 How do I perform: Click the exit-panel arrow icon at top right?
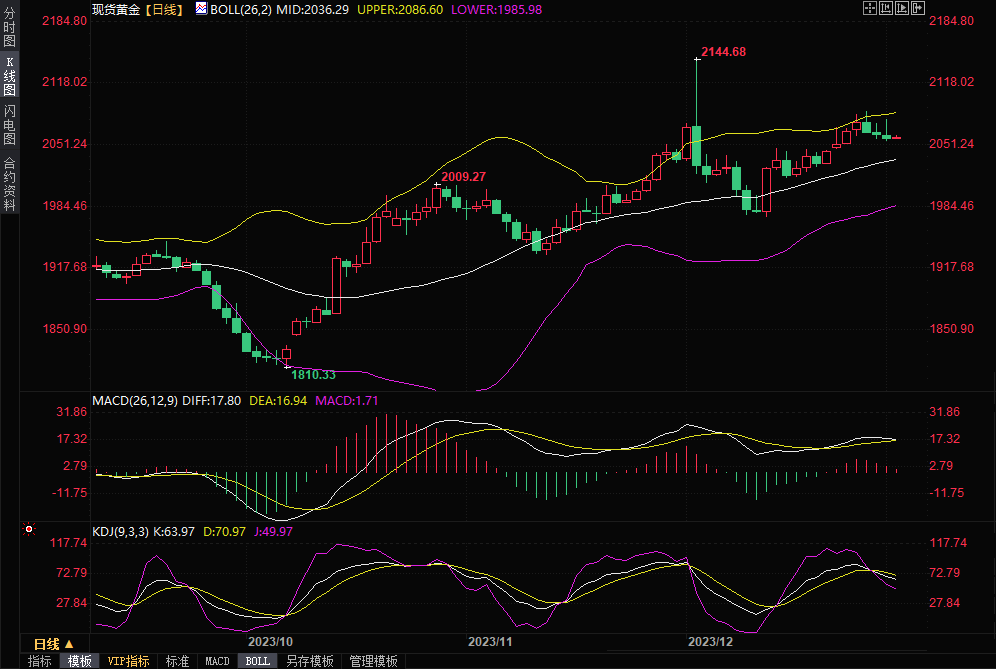[917, 8]
